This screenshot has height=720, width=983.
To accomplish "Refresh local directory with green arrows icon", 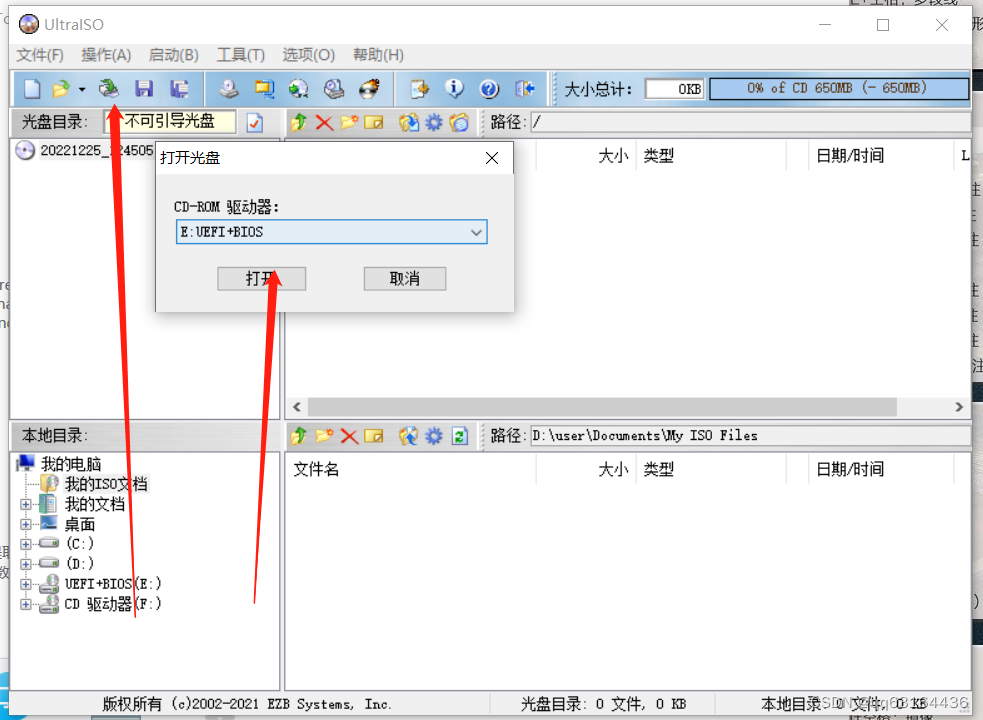I will click(460, 435).
